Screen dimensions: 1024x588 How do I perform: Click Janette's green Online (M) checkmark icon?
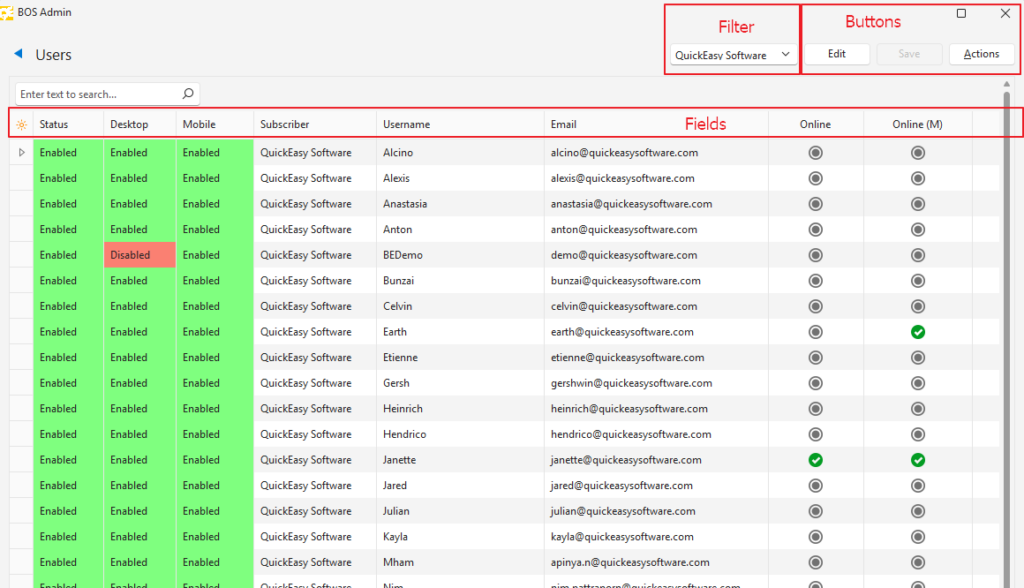point(917,460)
